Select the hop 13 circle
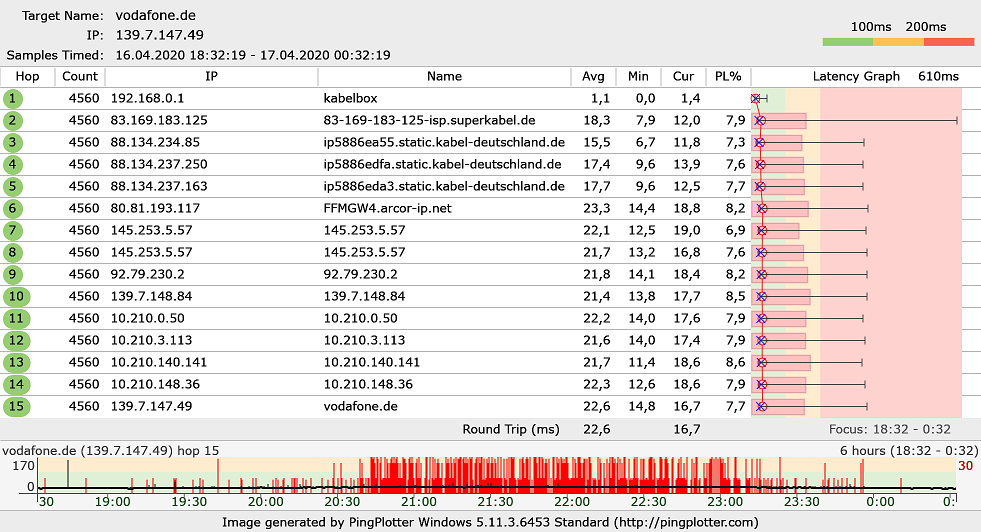The height and width of the screenshot is (532, 981). click(x=16, y=362)
